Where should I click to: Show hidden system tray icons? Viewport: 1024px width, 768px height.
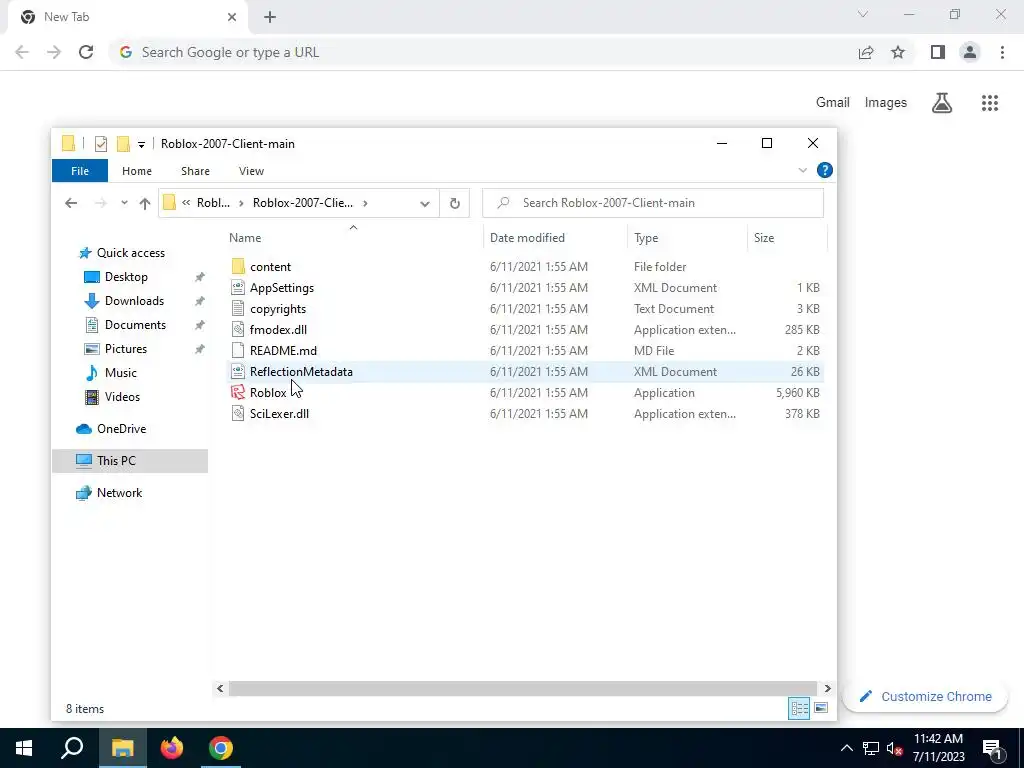[x=846, y=748]
